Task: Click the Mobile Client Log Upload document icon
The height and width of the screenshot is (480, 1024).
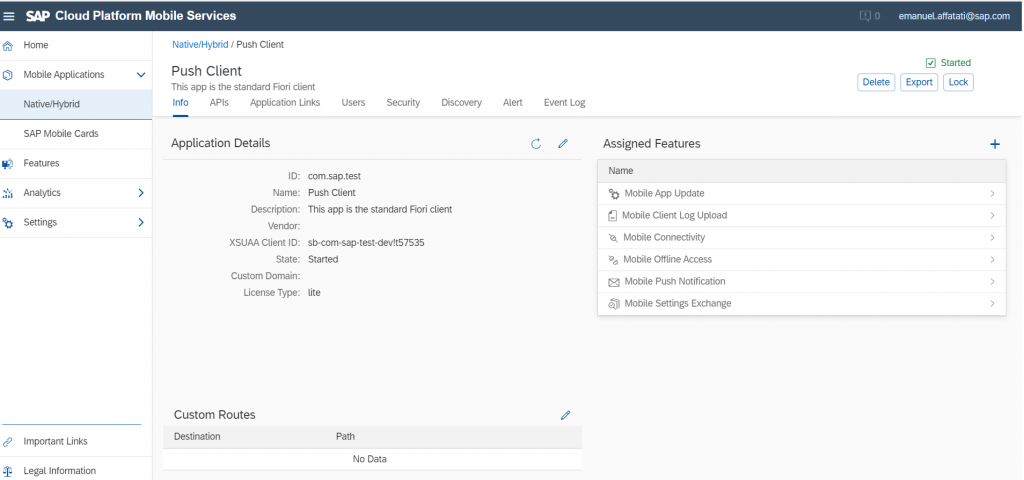Action: coord(613,216)
